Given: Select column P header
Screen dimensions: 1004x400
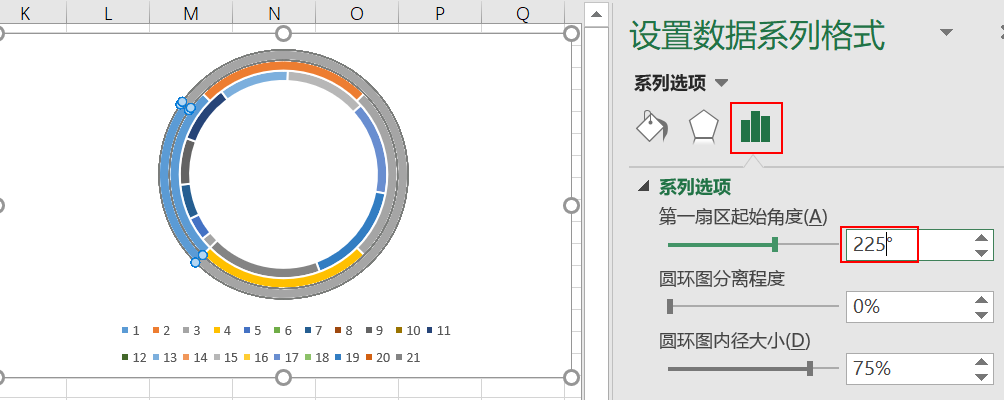Looking at the screenshot, I should pos(440,13).
